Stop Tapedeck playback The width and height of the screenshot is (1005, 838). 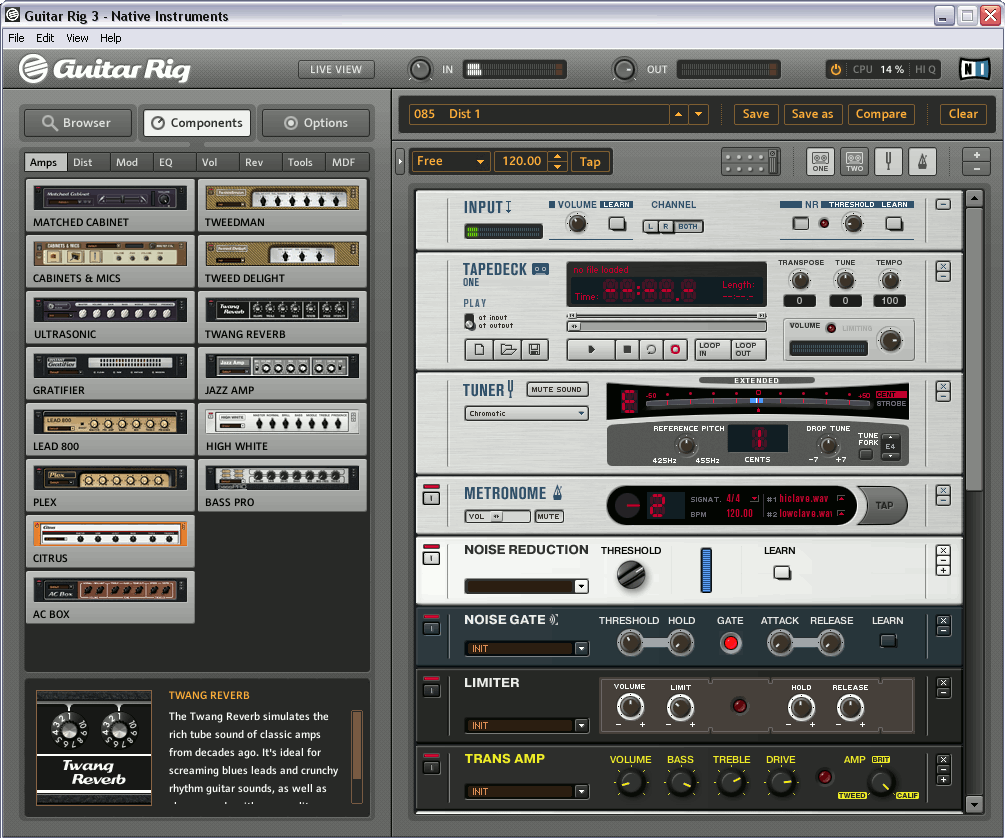[627, 349]
